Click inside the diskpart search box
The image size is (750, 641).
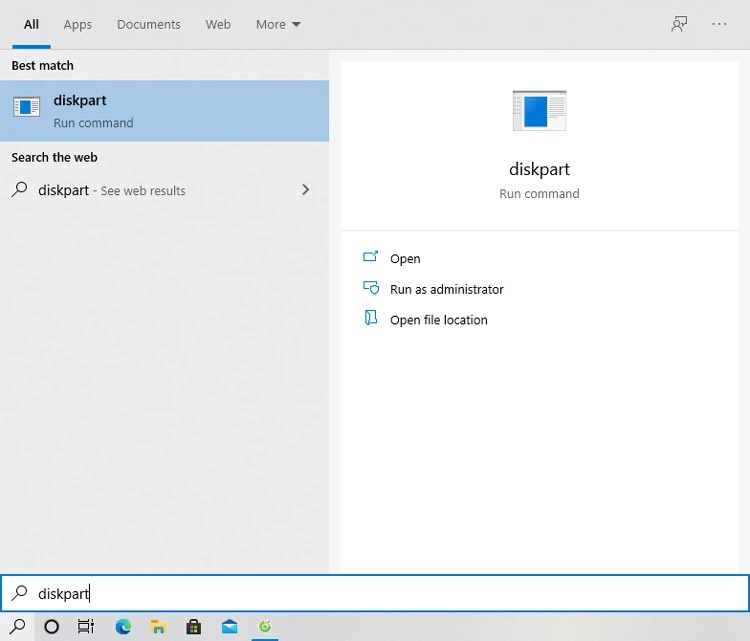(375, 593)
